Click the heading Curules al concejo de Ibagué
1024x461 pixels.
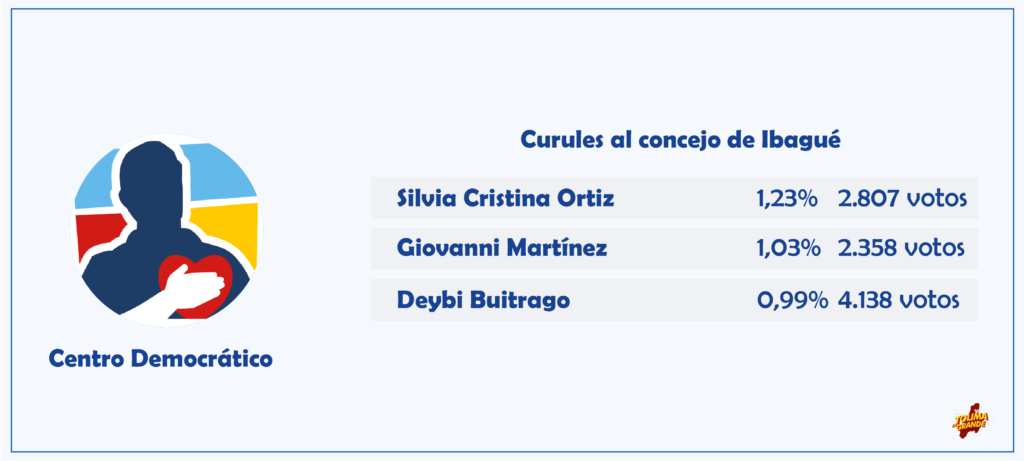[679, 141]
